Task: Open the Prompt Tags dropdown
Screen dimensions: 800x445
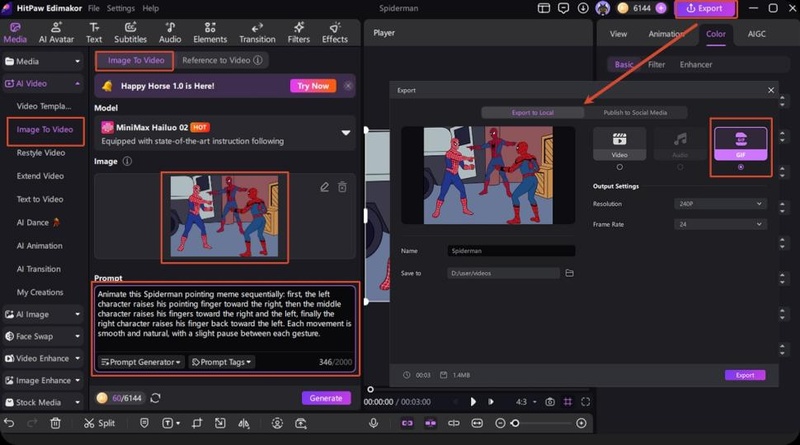Action: coord(221,362)
